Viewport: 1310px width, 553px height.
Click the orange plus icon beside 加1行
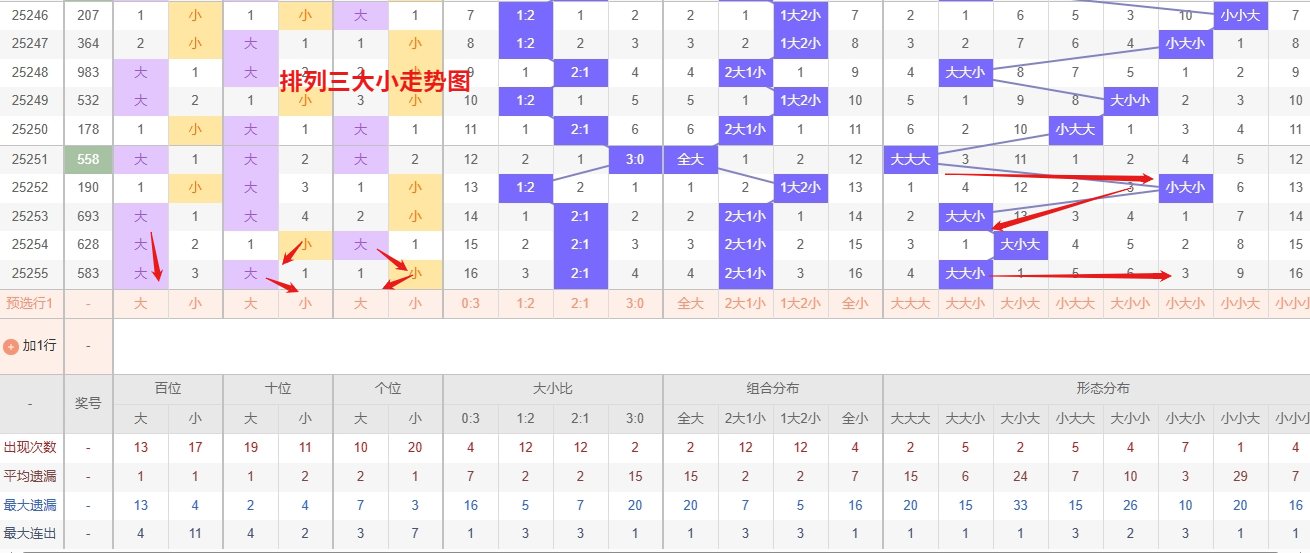(11, 346)
